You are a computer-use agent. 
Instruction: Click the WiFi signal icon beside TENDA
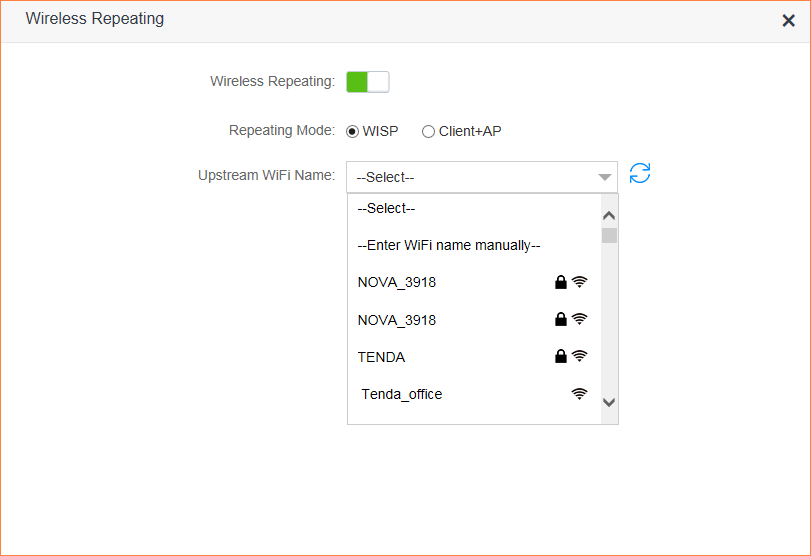point(579,357)
